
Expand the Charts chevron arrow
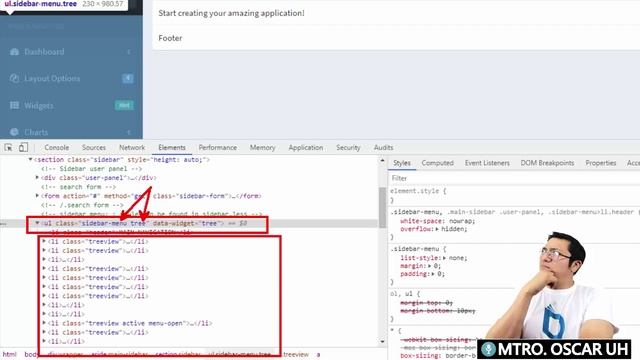pos(129,132)
